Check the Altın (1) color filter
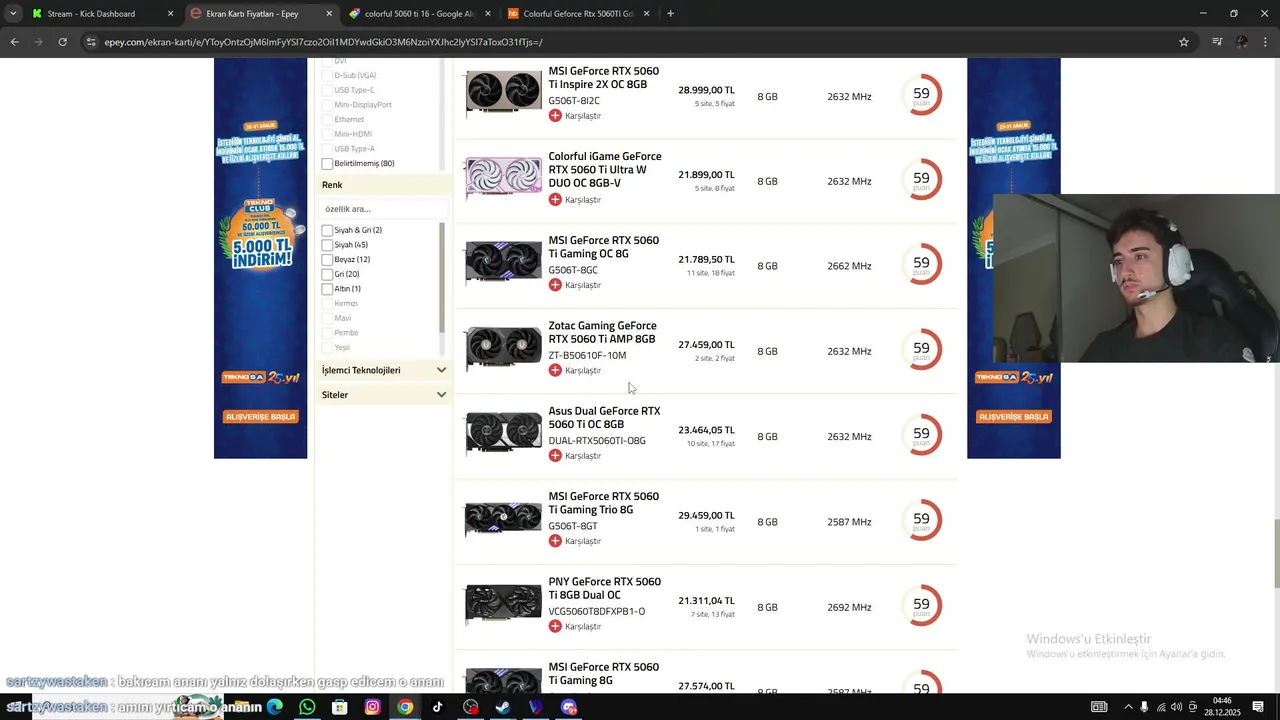The image size is (1280, 720). [327, 289]
